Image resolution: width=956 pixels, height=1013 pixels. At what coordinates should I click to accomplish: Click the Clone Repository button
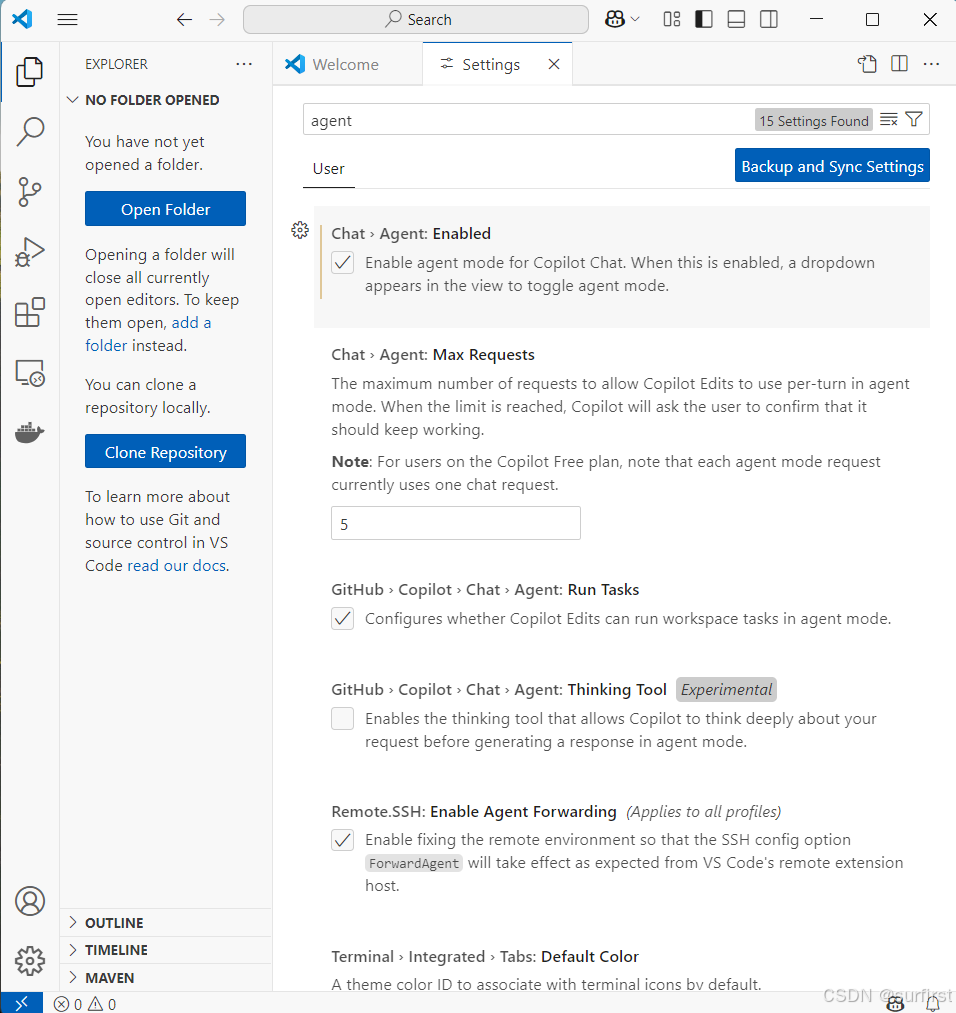click(x=165, y=452)
